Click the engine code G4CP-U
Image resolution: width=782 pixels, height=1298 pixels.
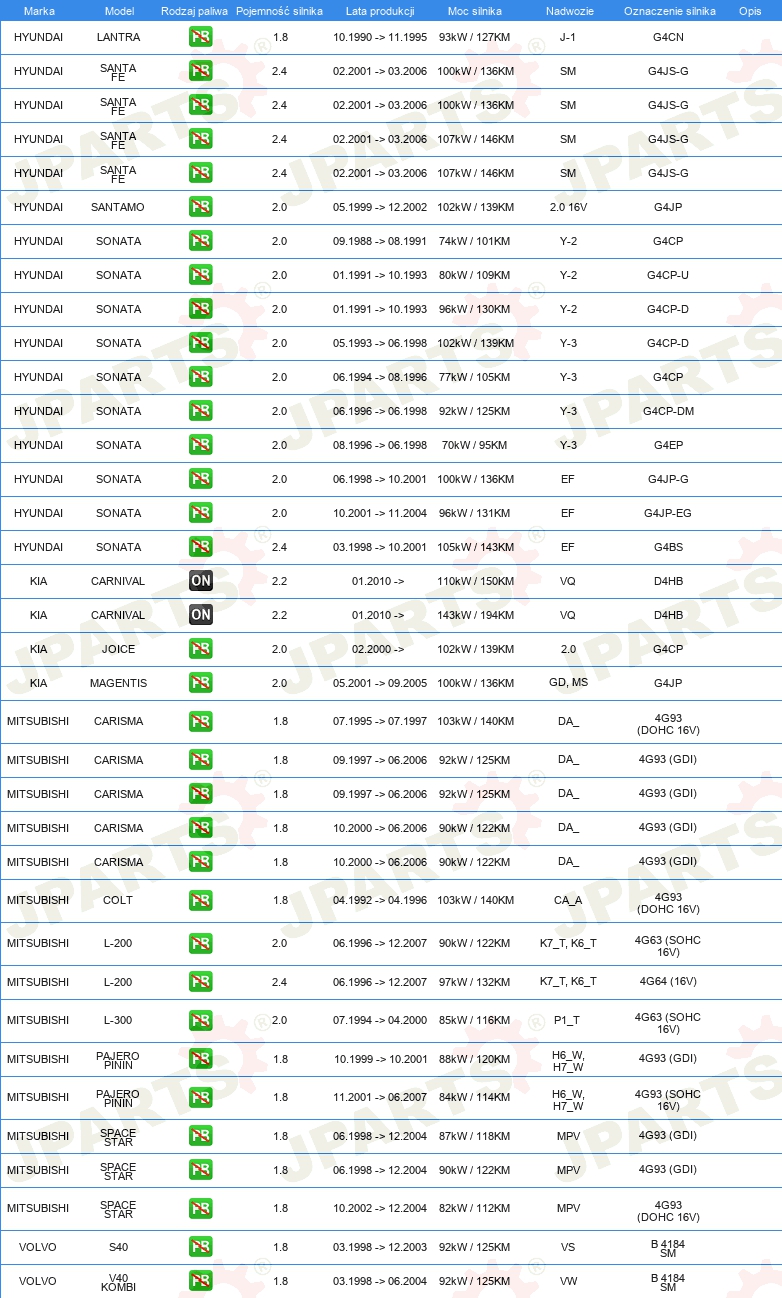(x=668, y=275)
